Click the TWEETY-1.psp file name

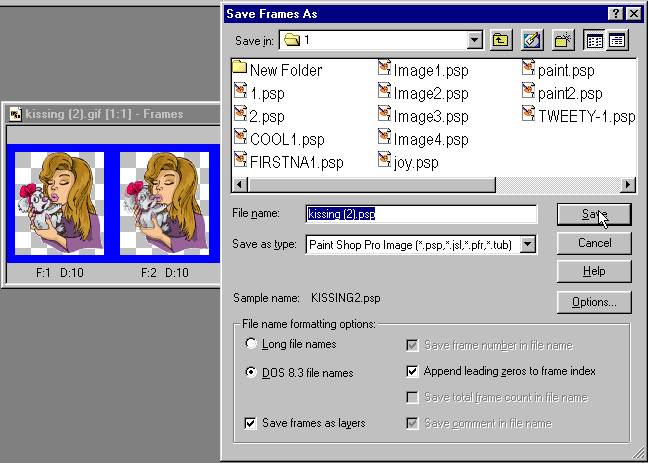pos(586,117)
